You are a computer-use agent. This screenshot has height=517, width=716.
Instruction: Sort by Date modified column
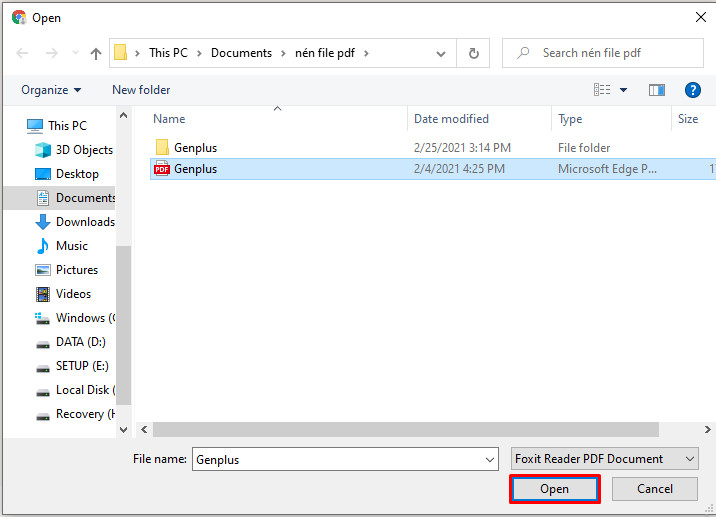tap(451, 119)
